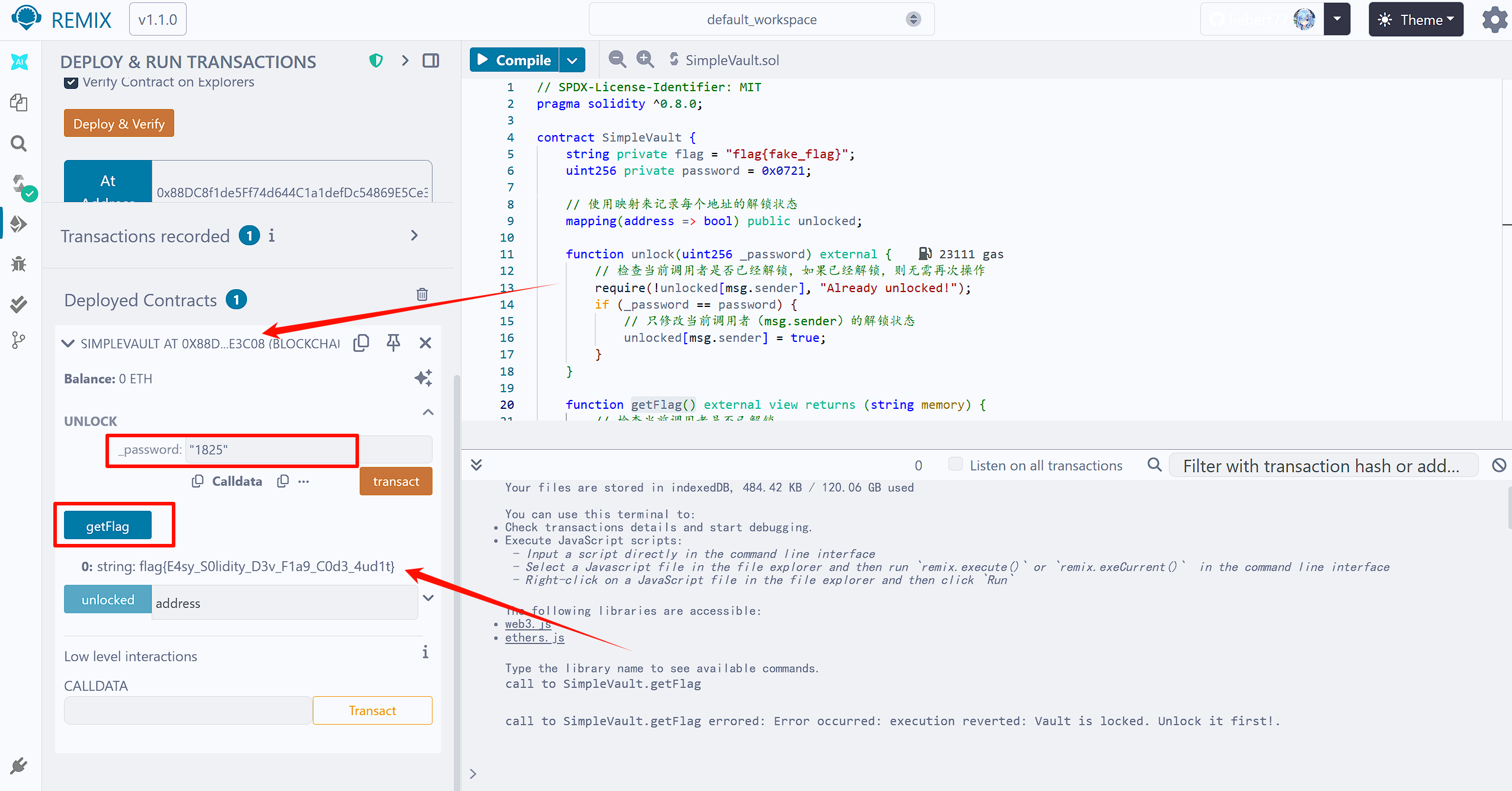Viewport: 1512px width, 791px height.
Task: Click the getFlag button
Action: click(x=107, y=526)
